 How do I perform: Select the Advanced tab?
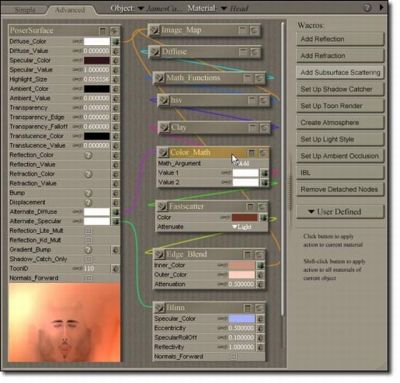click(70, 10)
